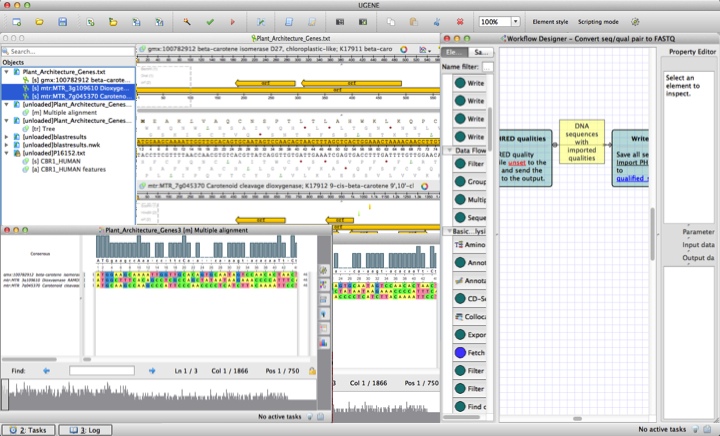The image size is (720, 436).
Task: Click the green Validate workflow checkmark icon
Action: pyautogui.click(x=210, y=21)
